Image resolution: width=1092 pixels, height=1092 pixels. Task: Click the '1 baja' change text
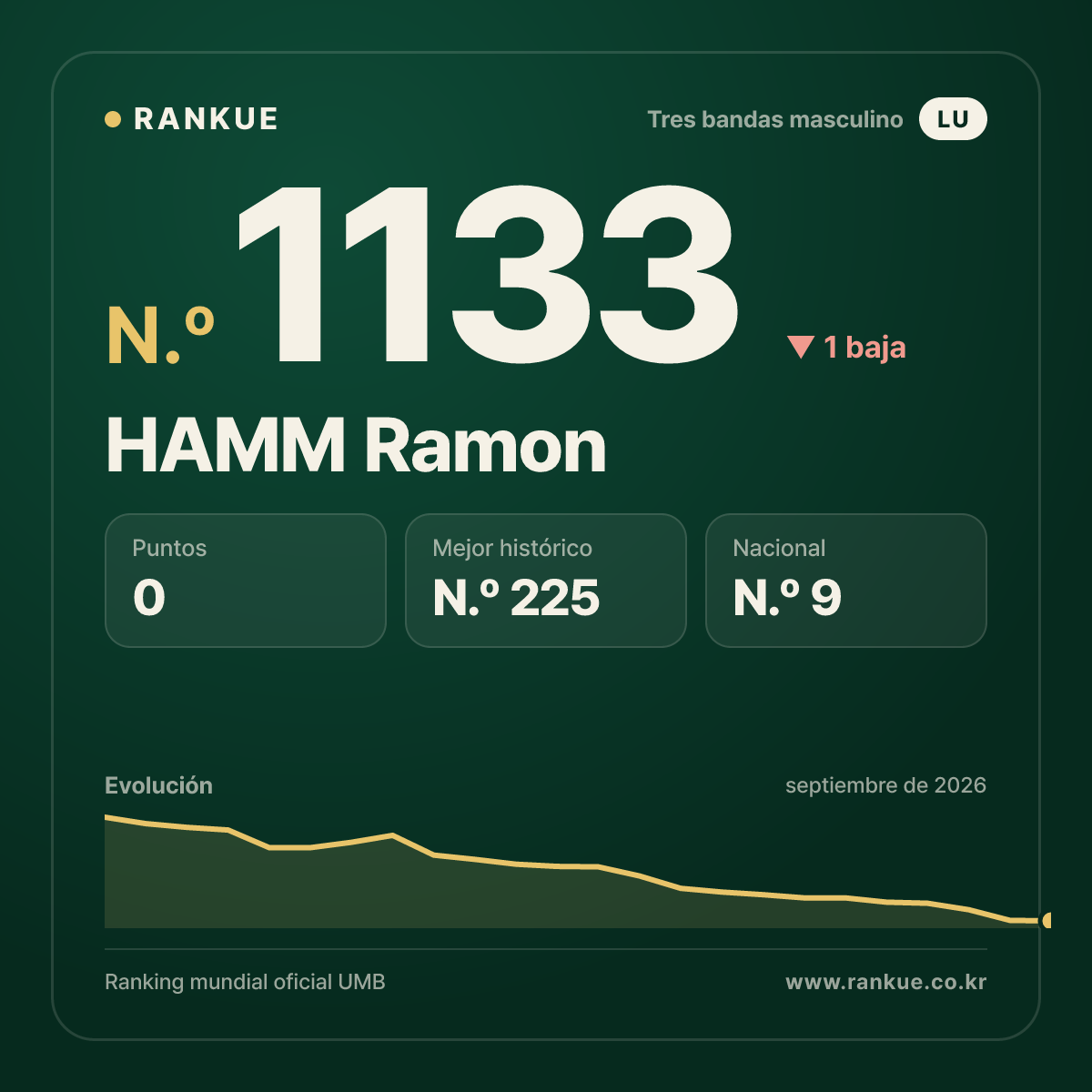click(864, 347)
